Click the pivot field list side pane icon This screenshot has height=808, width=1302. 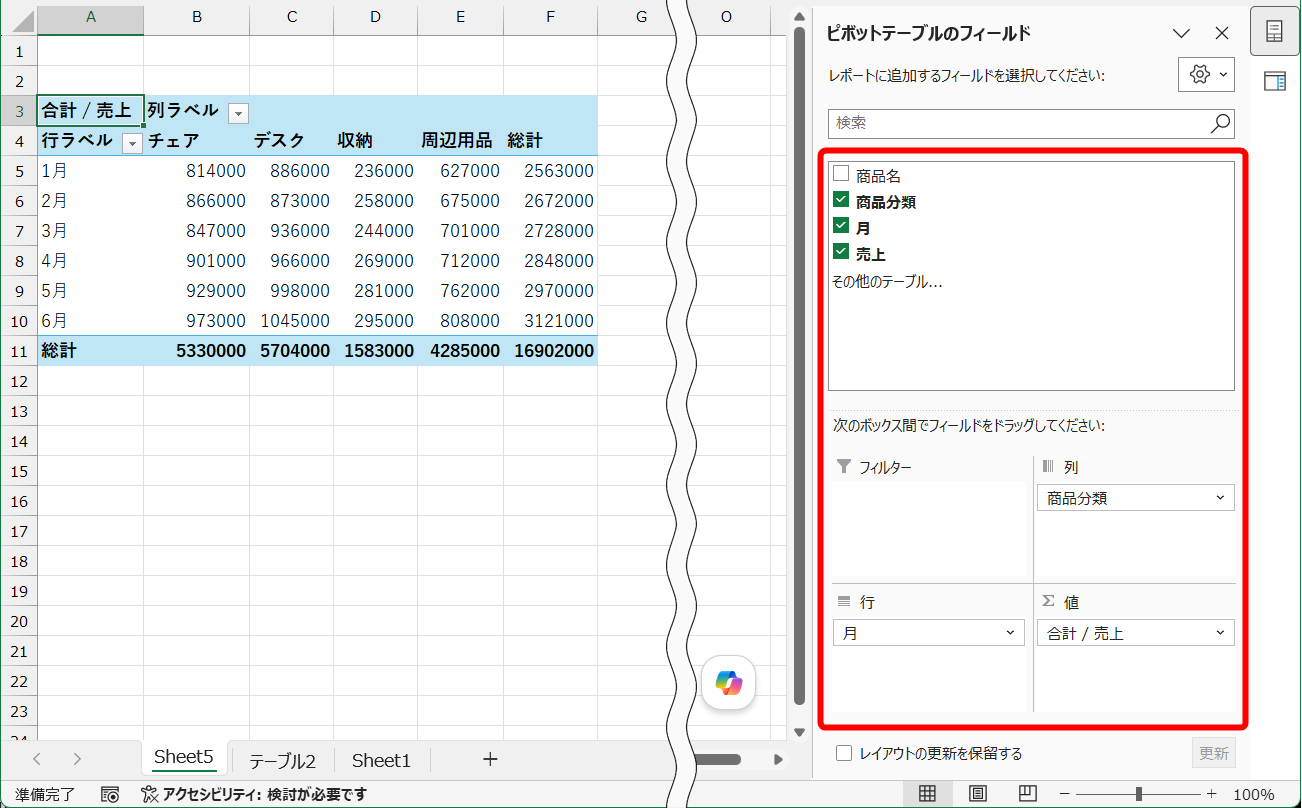pos(1274,31)
